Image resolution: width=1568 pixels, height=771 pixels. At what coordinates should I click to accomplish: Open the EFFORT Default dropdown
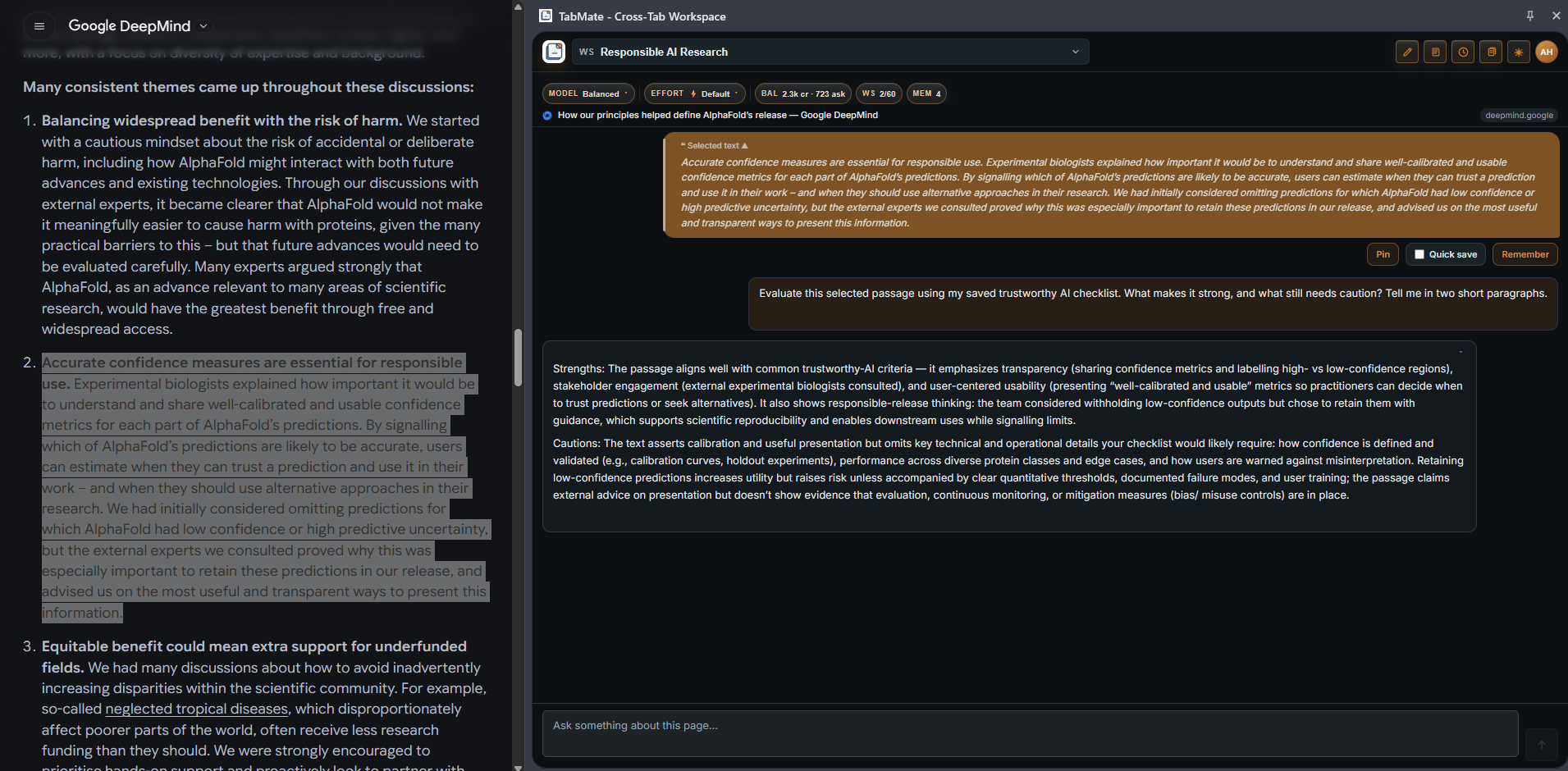point(694,94)
